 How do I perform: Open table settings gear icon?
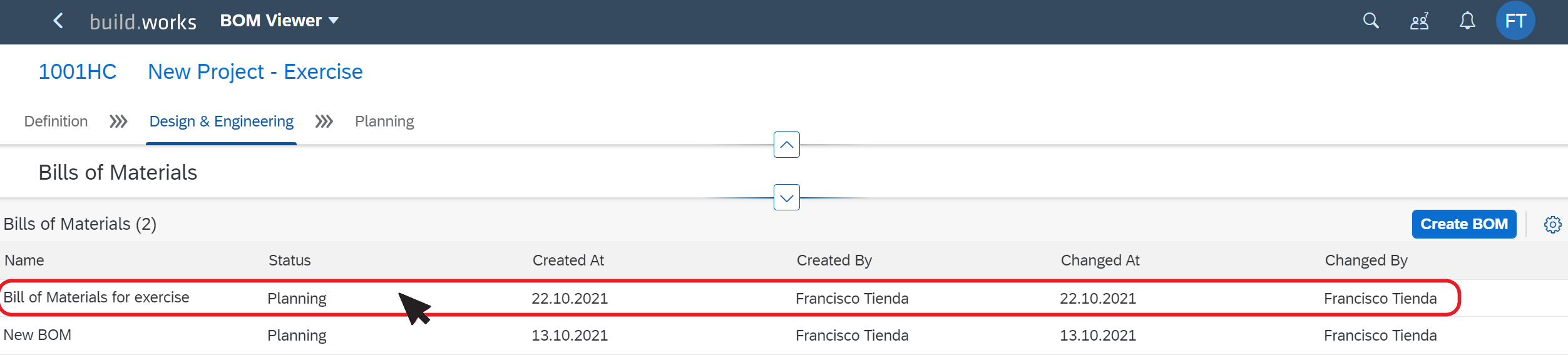(x=1552, y=224)
